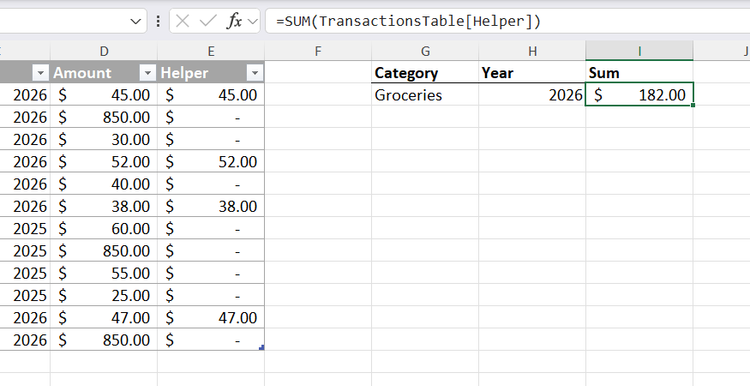Select the Amount cell showing 52.00

click(x=104, y=162)
